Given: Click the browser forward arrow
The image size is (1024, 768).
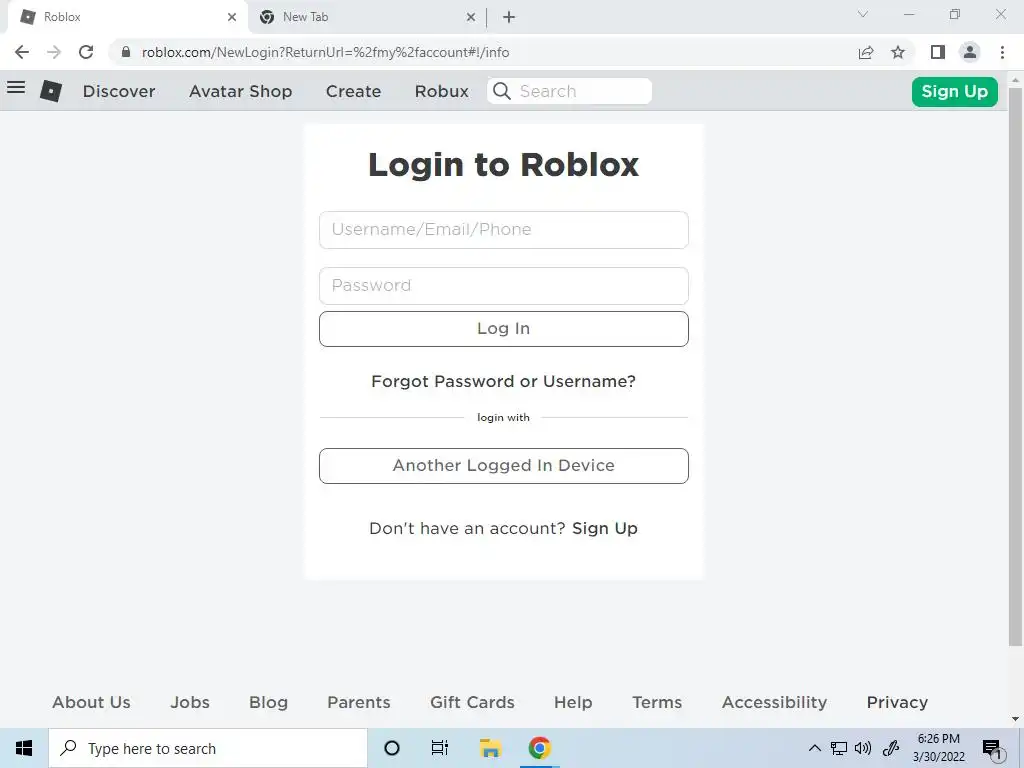Looking at the screenshot, I should coord(54,52).
